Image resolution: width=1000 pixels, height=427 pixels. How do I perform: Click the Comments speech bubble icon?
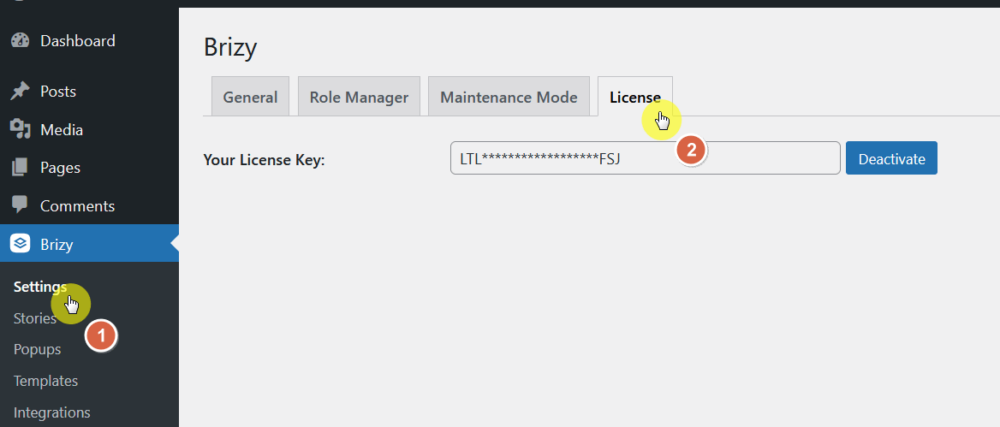pos(19,206)
